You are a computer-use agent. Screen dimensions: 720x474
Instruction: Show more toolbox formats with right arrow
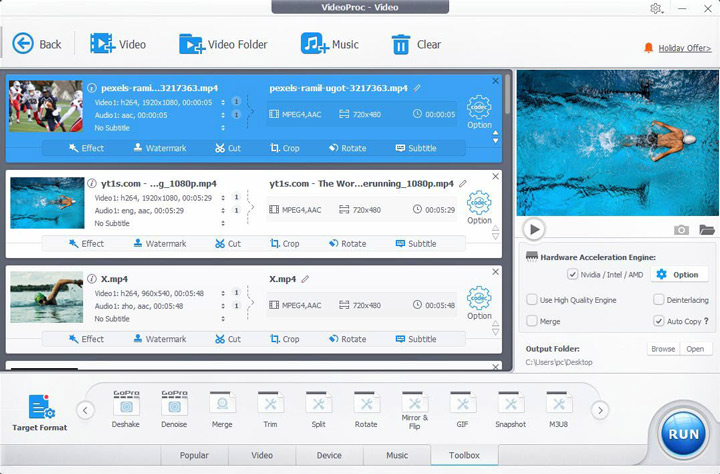[x=600, y=410]
